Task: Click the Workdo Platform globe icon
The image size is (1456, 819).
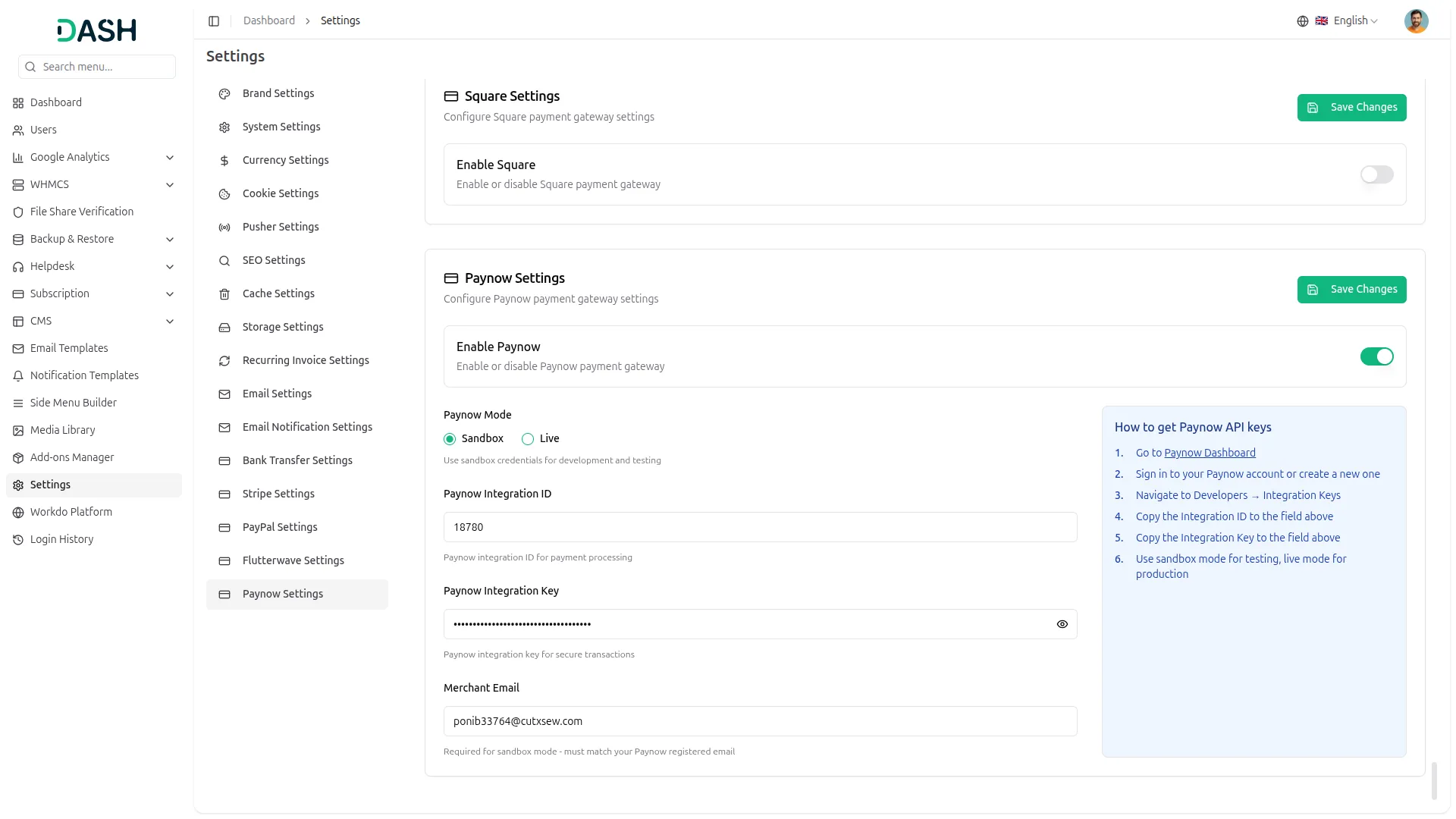Action: 18,513
